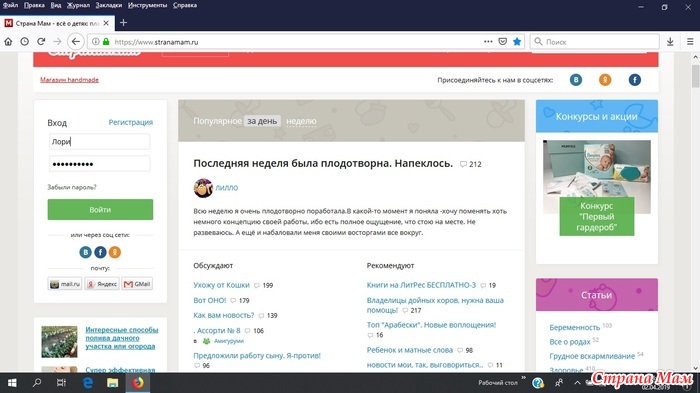Save page to Pocket icon
The image size is (700, 393).
click(503, 42)
